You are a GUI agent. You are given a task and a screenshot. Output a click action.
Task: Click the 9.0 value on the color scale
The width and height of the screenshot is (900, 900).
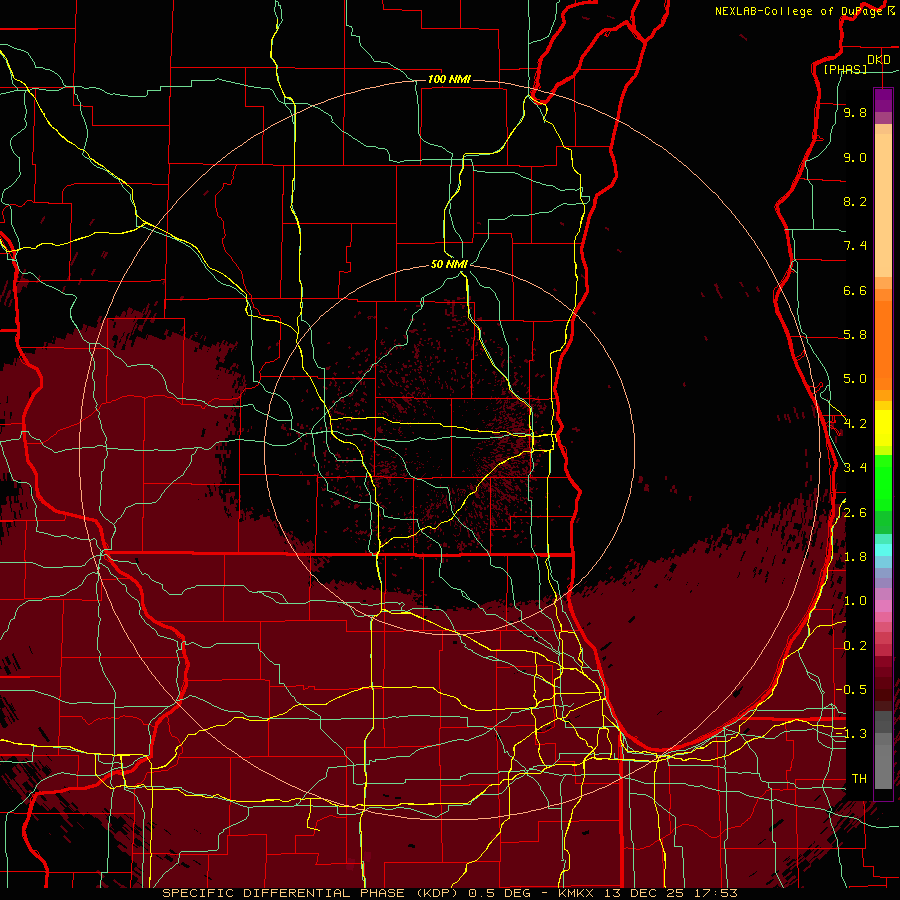click(855, 157)
